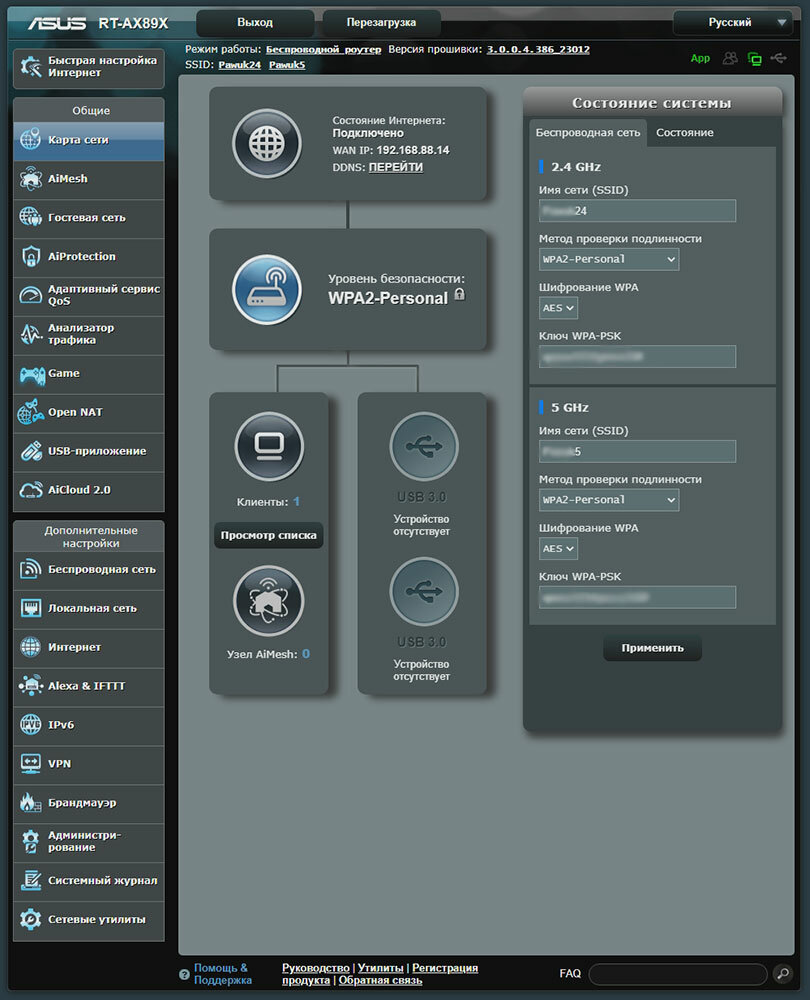Select the Clients monitor icon
Viewport: 810px width, 1000px height.
coord(269,446)
